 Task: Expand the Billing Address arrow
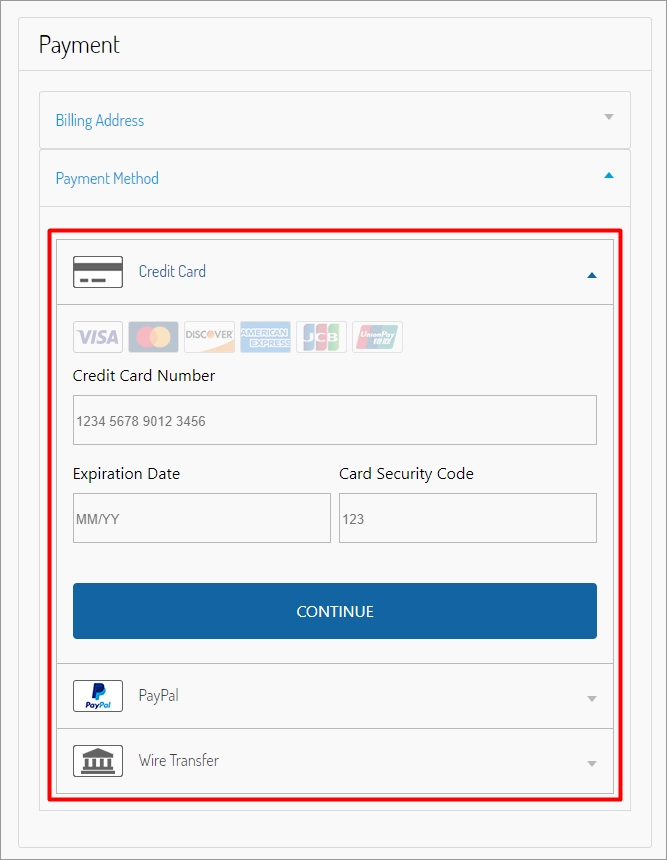(x=609, y=117)
